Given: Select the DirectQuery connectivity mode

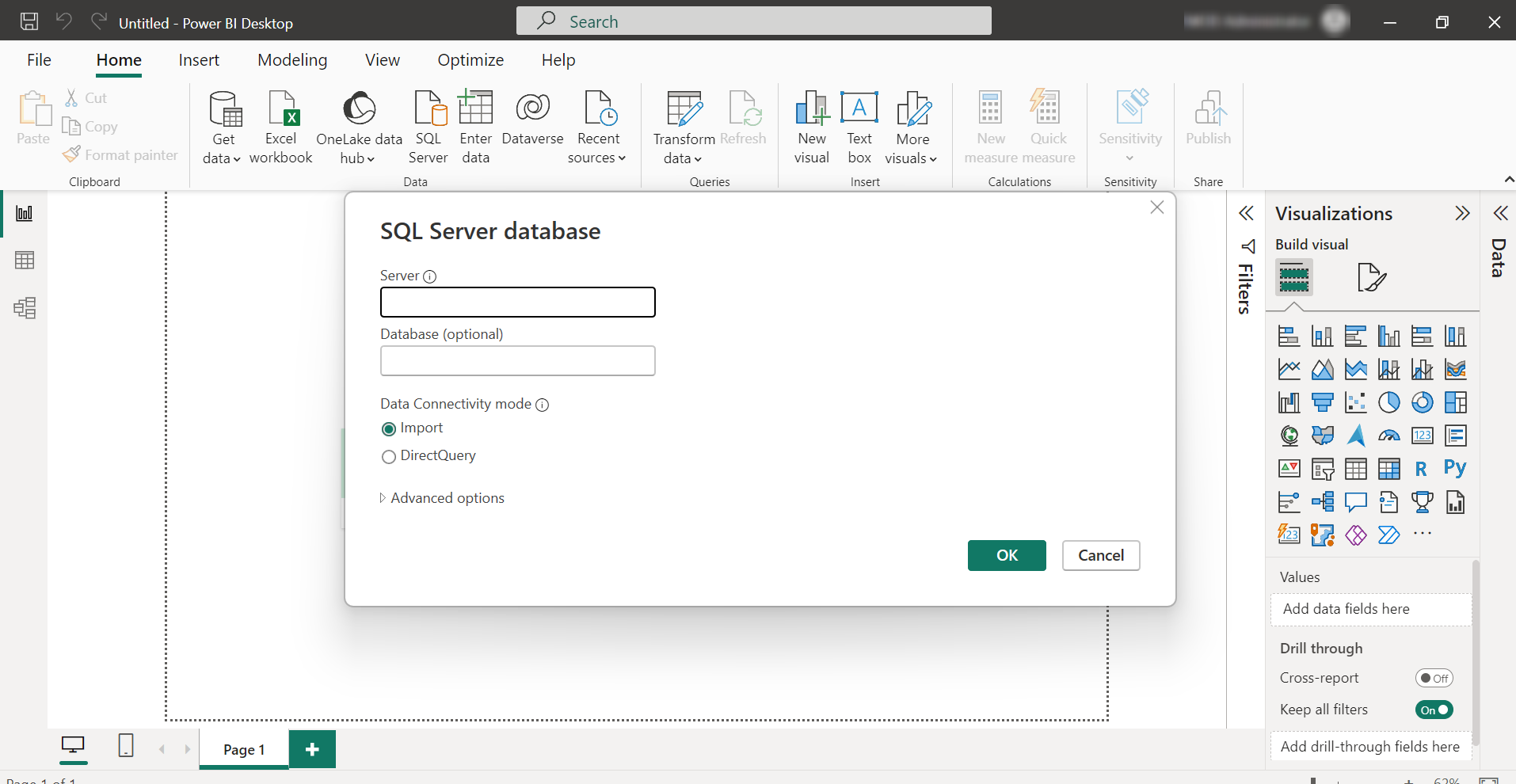Looking at the screenshot, I should coord(389,456).
